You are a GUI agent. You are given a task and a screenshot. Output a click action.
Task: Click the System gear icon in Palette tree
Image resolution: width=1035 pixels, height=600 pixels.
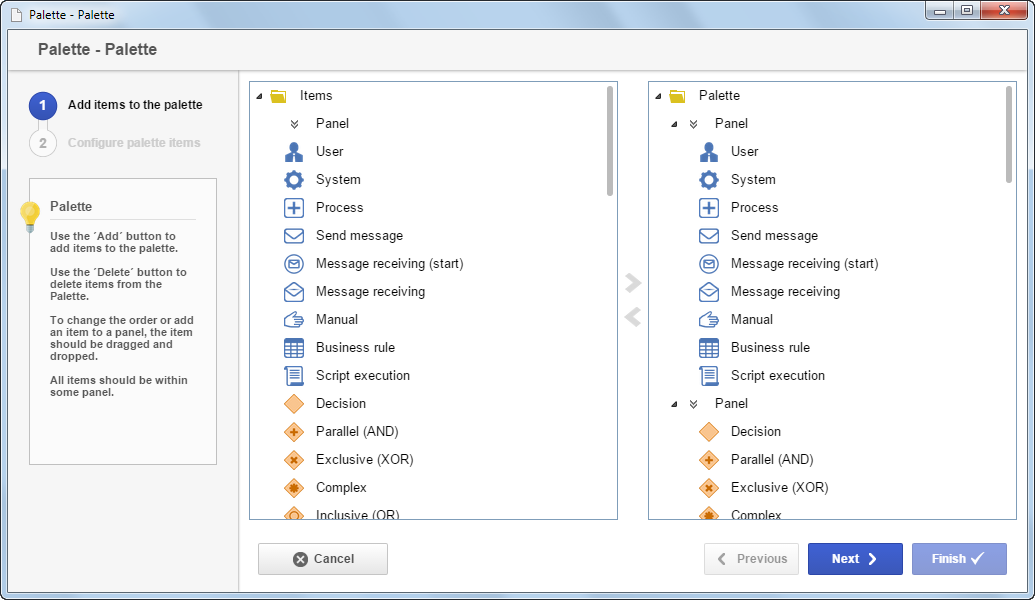709,180
